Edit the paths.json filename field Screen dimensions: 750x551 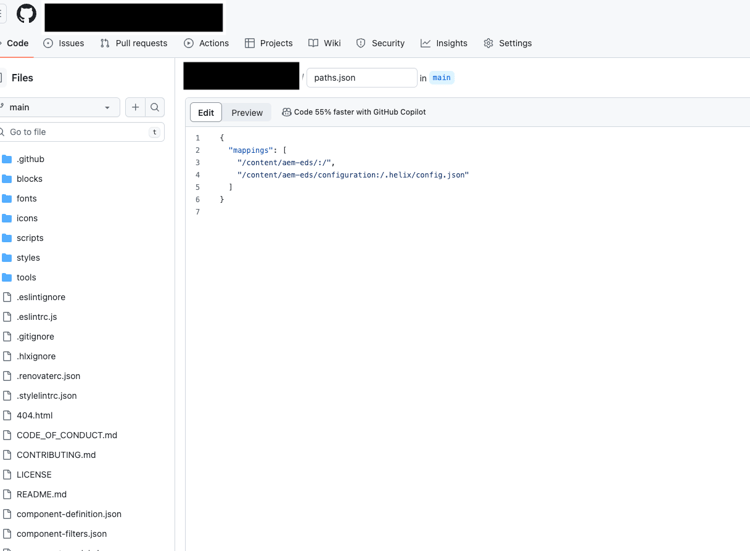pos(362,77)
